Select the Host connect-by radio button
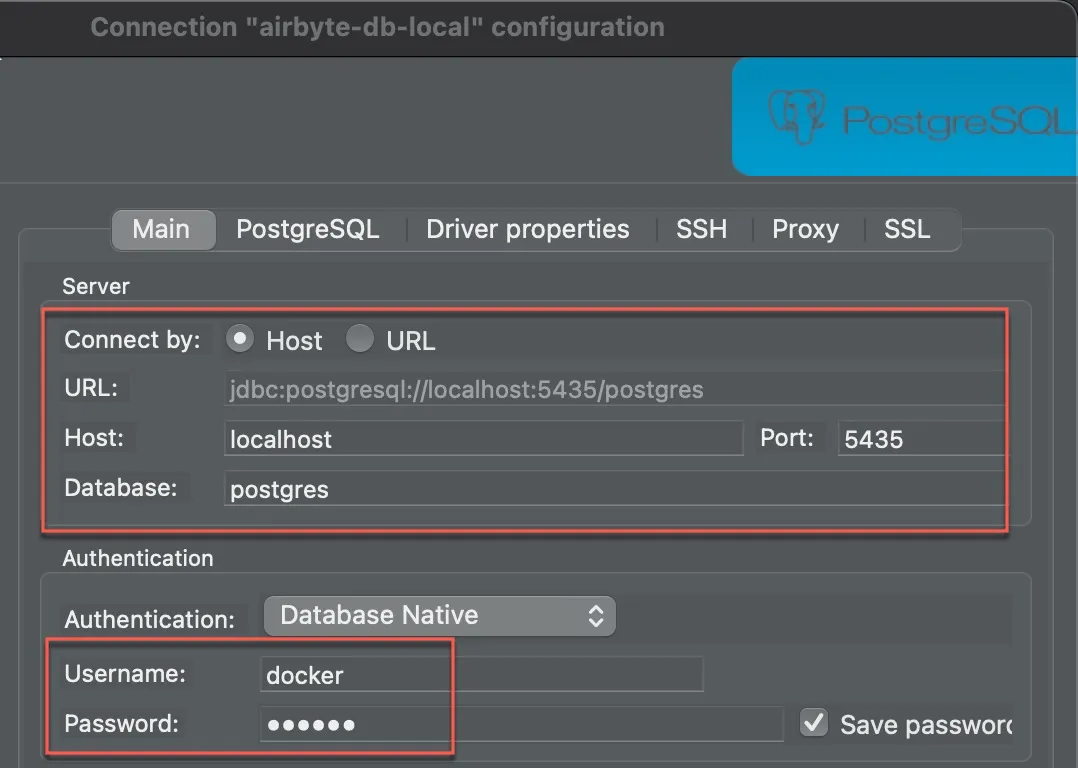Viewport: 1078px width, 768px height. coord(239,339)
